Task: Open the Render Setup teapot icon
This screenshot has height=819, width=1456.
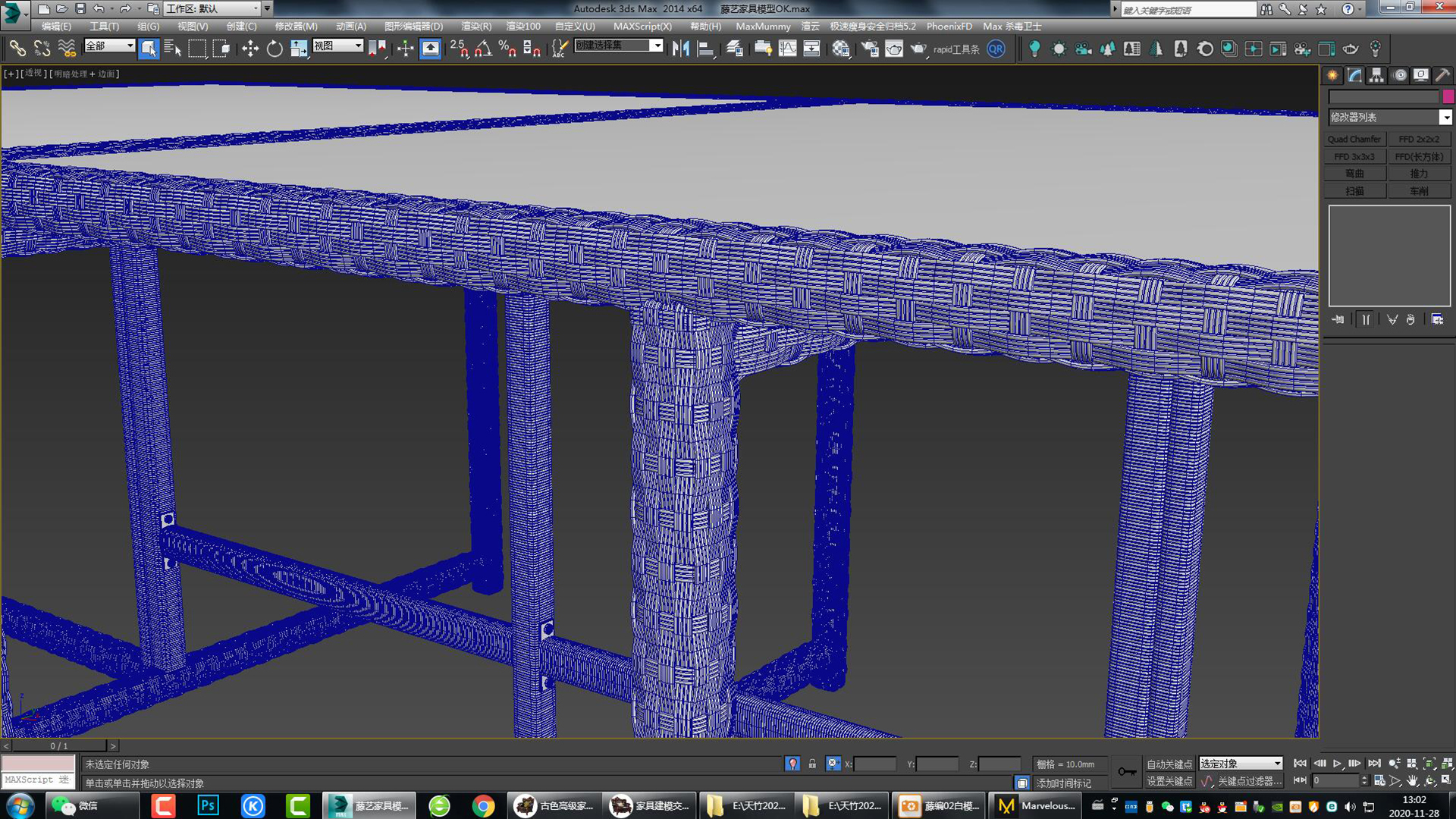Action: click(870, 49)
